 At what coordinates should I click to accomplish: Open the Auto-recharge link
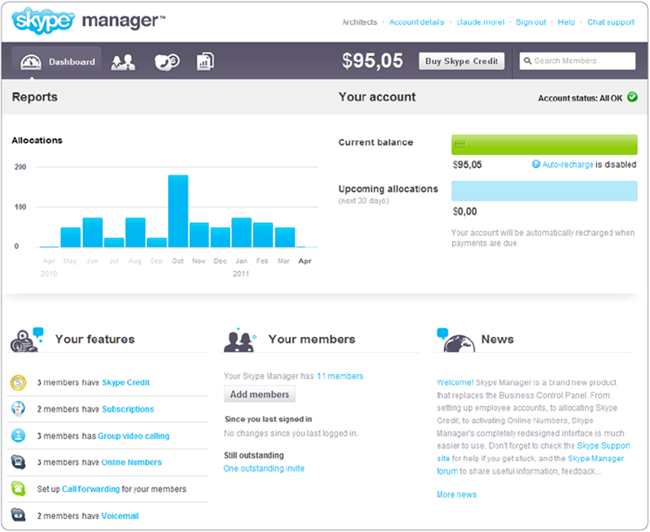pyautogui.click(x=568, y=165)
